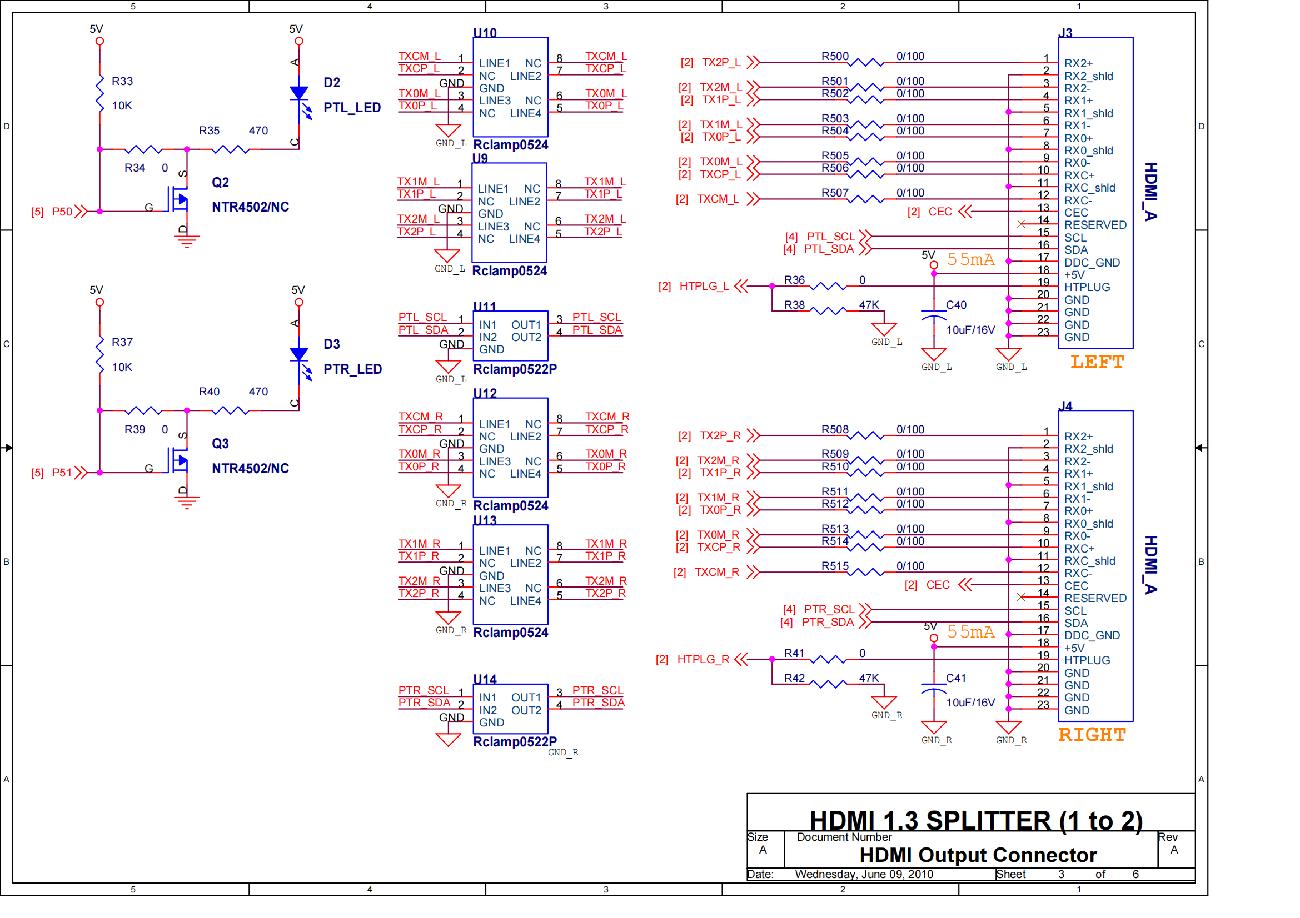Click the 'PTR_LED' label beside D3

[353, 369]
